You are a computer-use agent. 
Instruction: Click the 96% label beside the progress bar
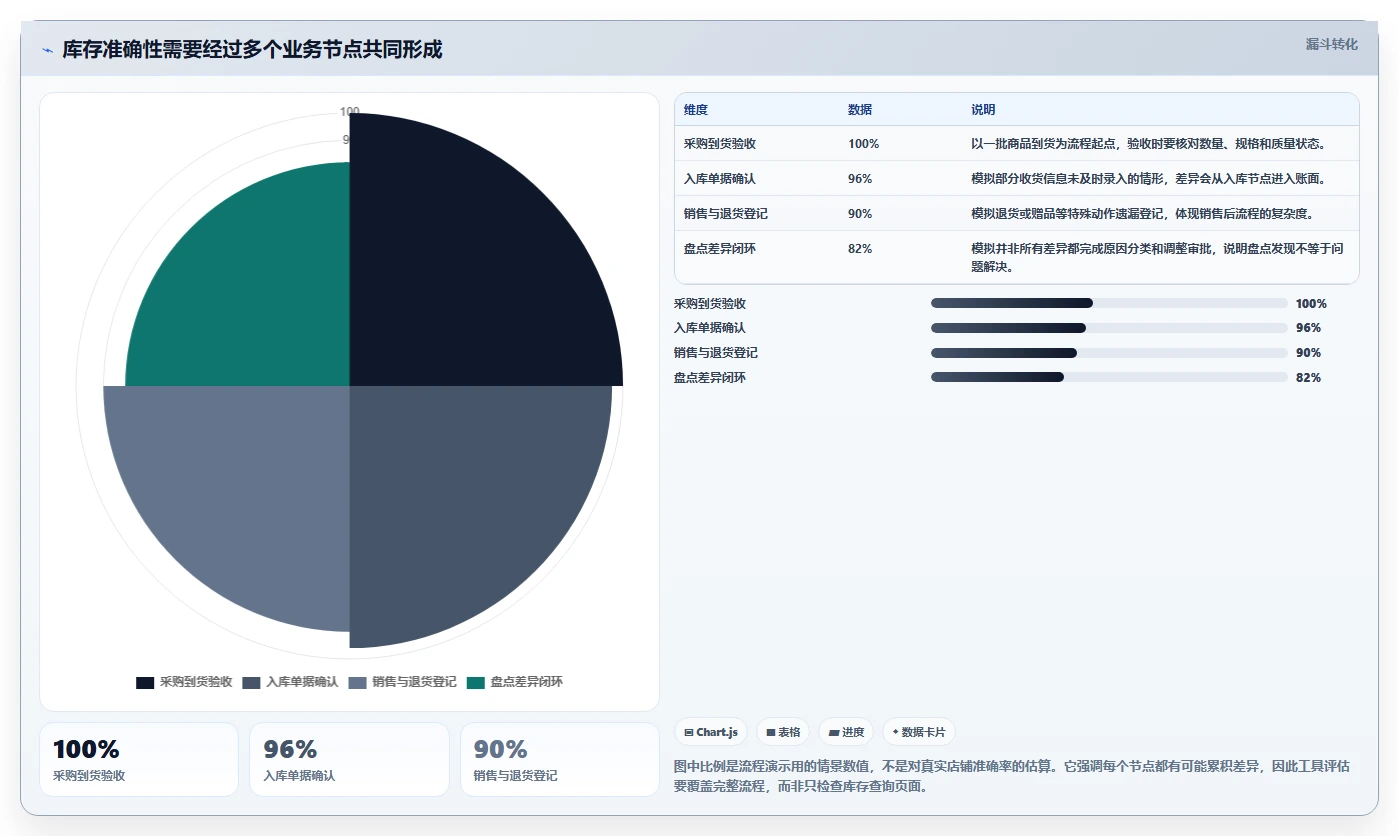(1308, 328)
